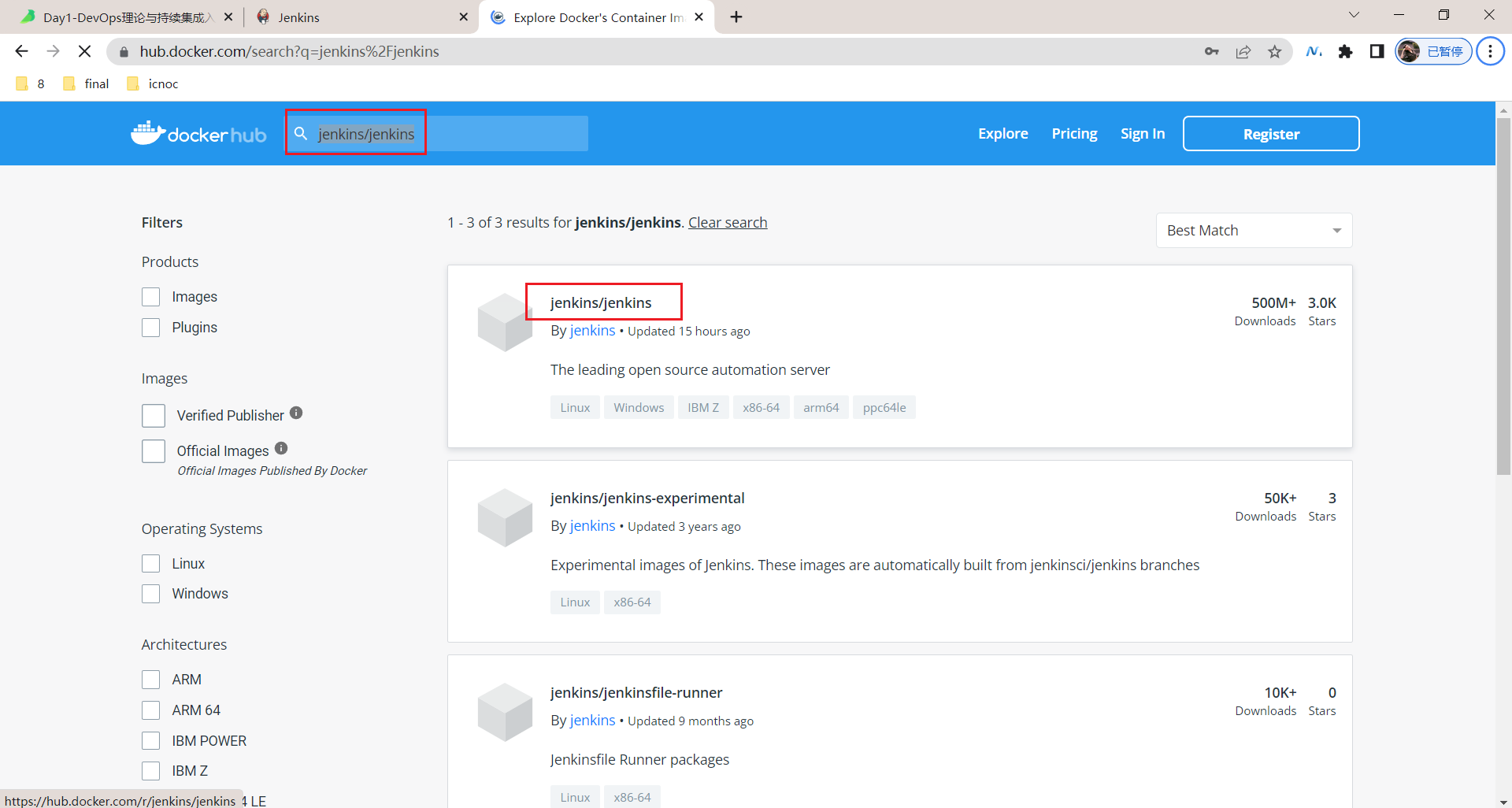Open the '8' bookmarks folder

(x=31, y=83)
